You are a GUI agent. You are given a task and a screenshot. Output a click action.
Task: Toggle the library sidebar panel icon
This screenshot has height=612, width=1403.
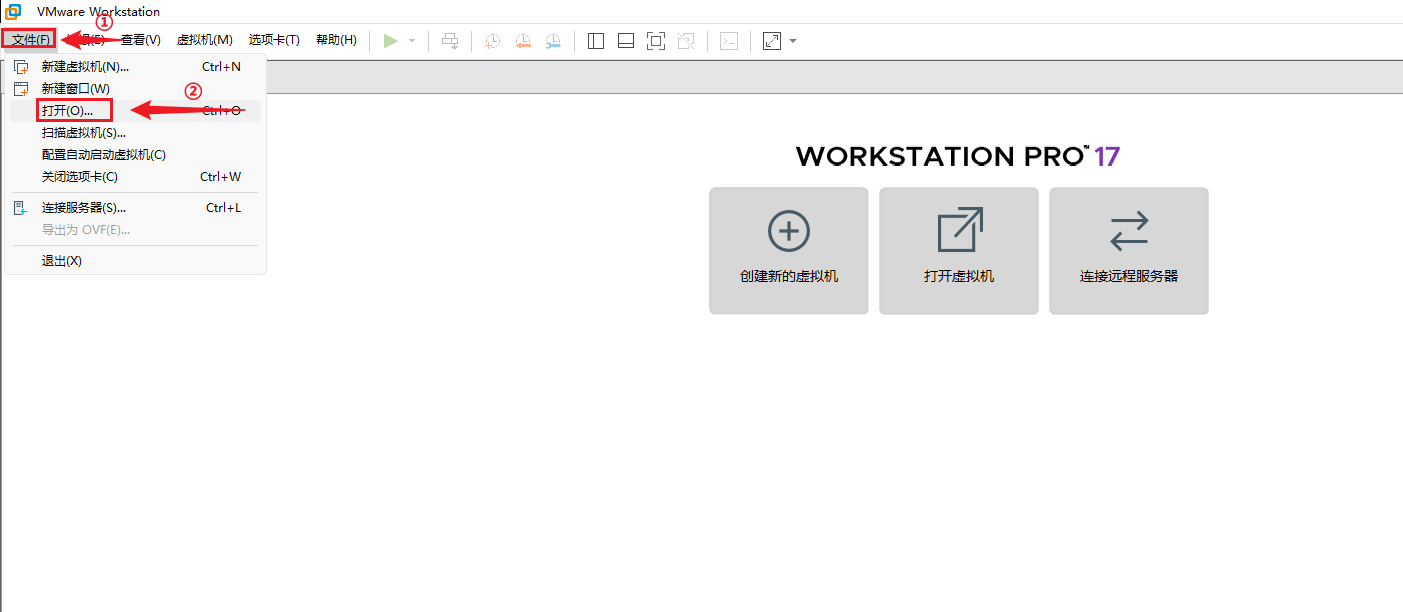point(596,41)
